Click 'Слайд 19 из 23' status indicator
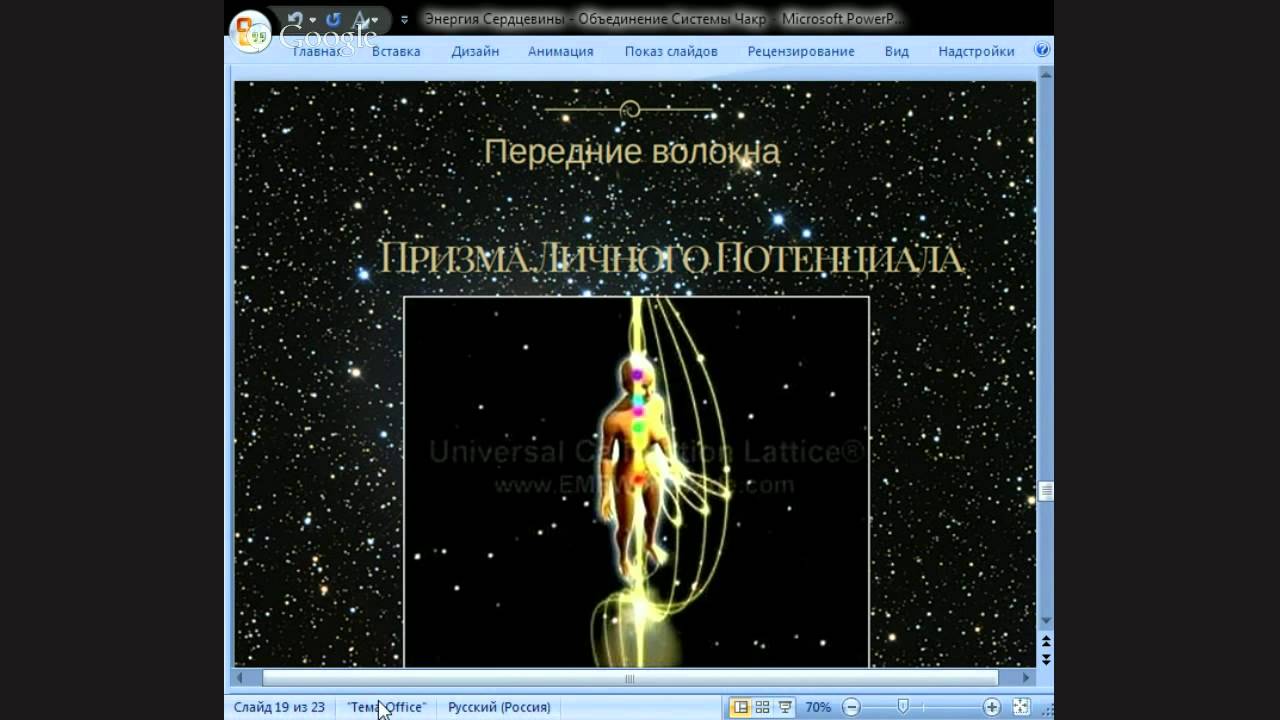Viewport: 1280px width, 720px height. point(279,707)
